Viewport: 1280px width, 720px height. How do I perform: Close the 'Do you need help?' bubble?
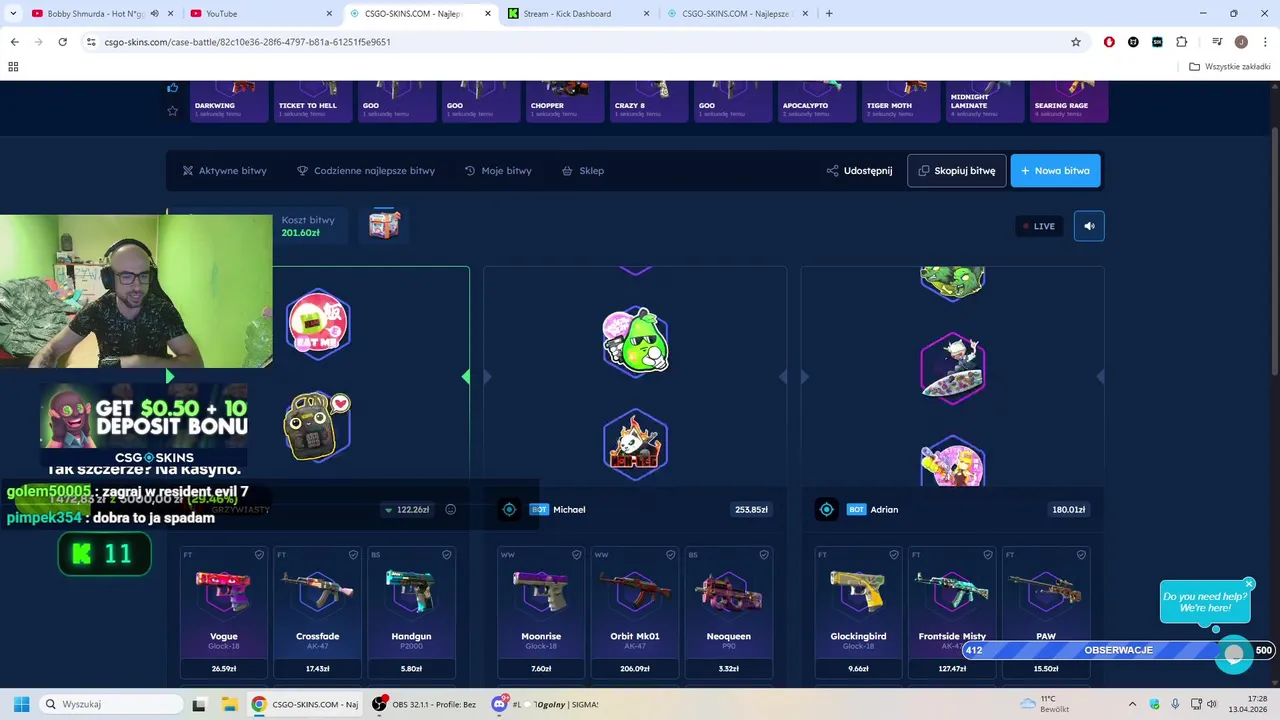1249,584
